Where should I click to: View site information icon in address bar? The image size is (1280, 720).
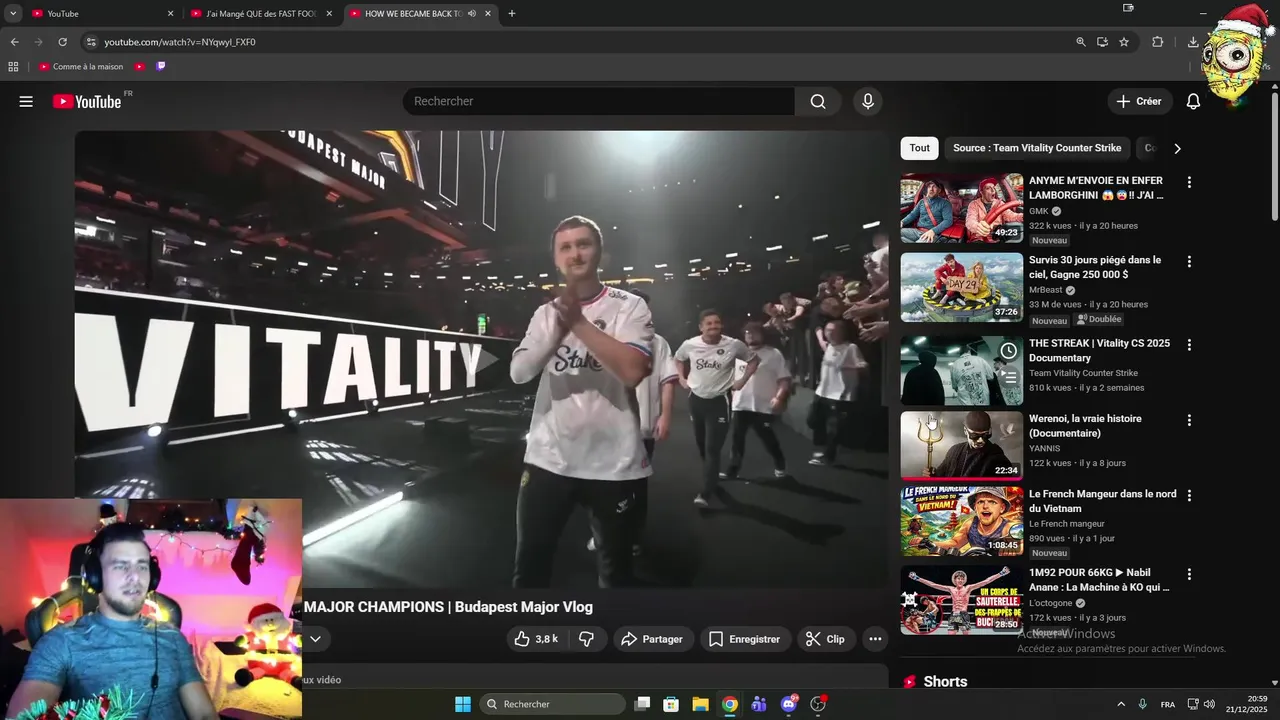tap(91, 42)
